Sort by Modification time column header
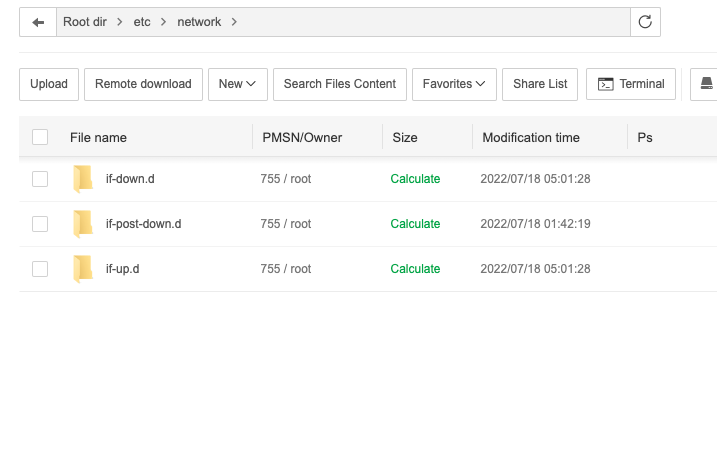The width and height of the screenshot is (717, 456). click(x=531, y=137)
